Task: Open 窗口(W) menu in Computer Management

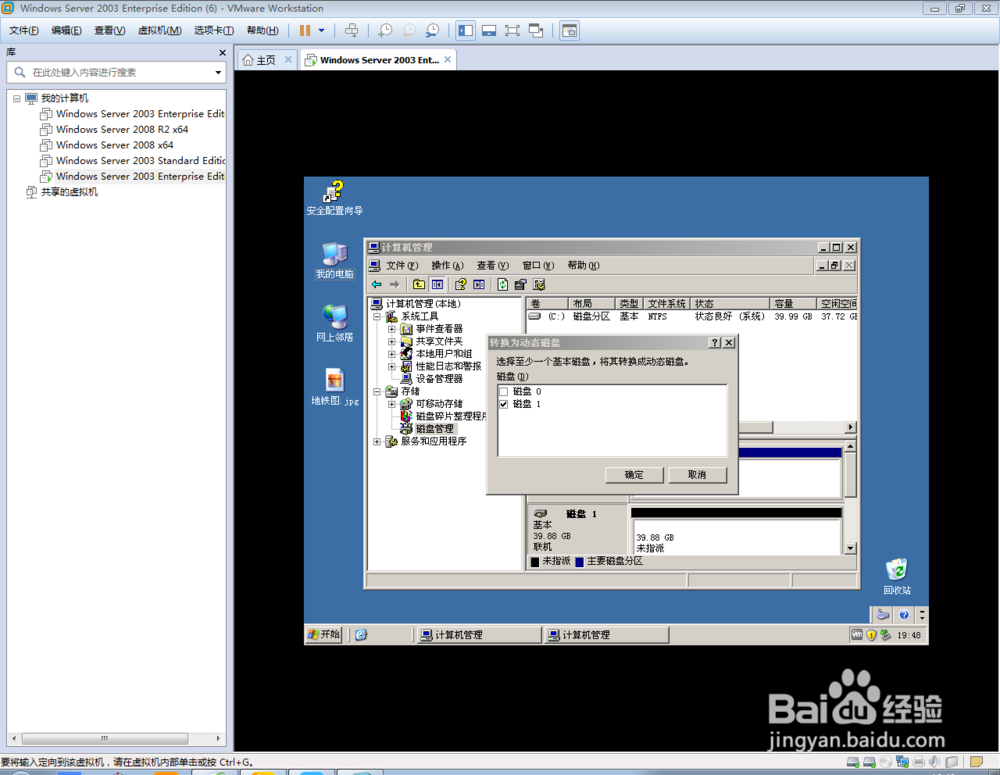Action: tap(538, 265)
